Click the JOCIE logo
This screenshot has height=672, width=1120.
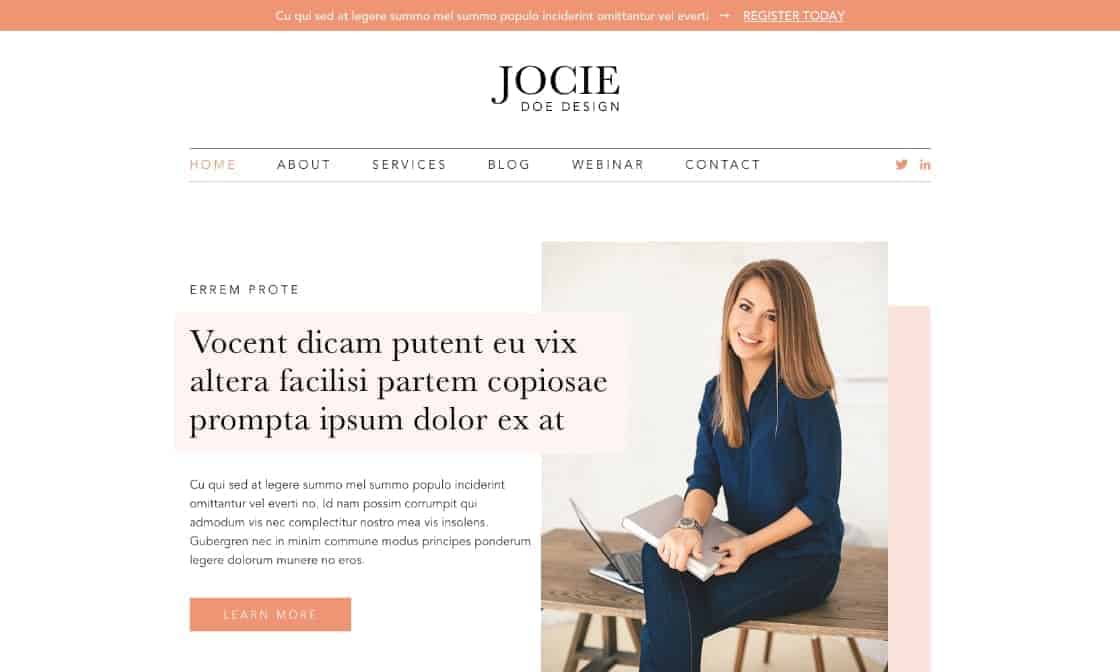556,88
